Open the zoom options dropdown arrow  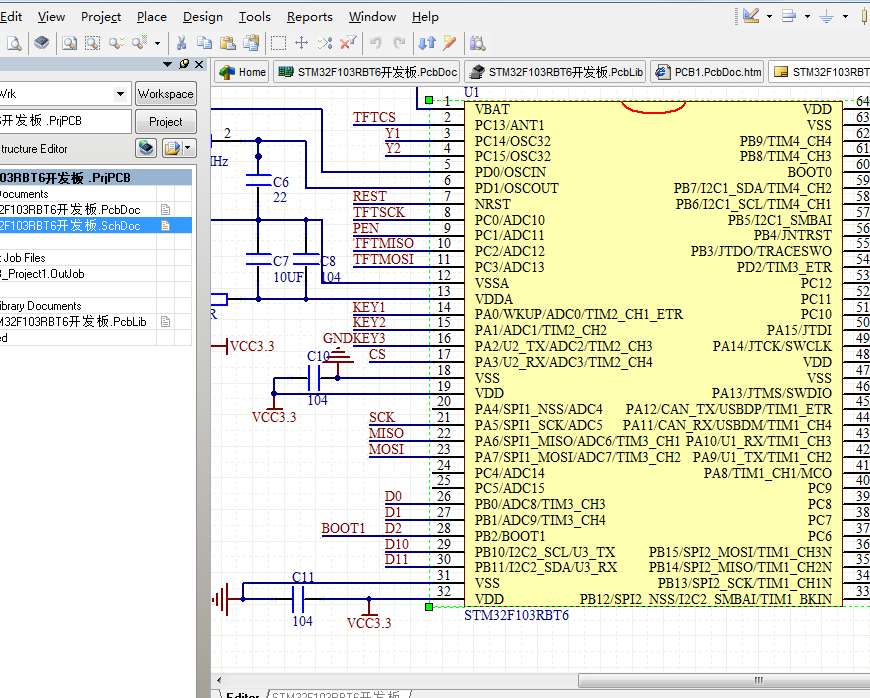158,43
